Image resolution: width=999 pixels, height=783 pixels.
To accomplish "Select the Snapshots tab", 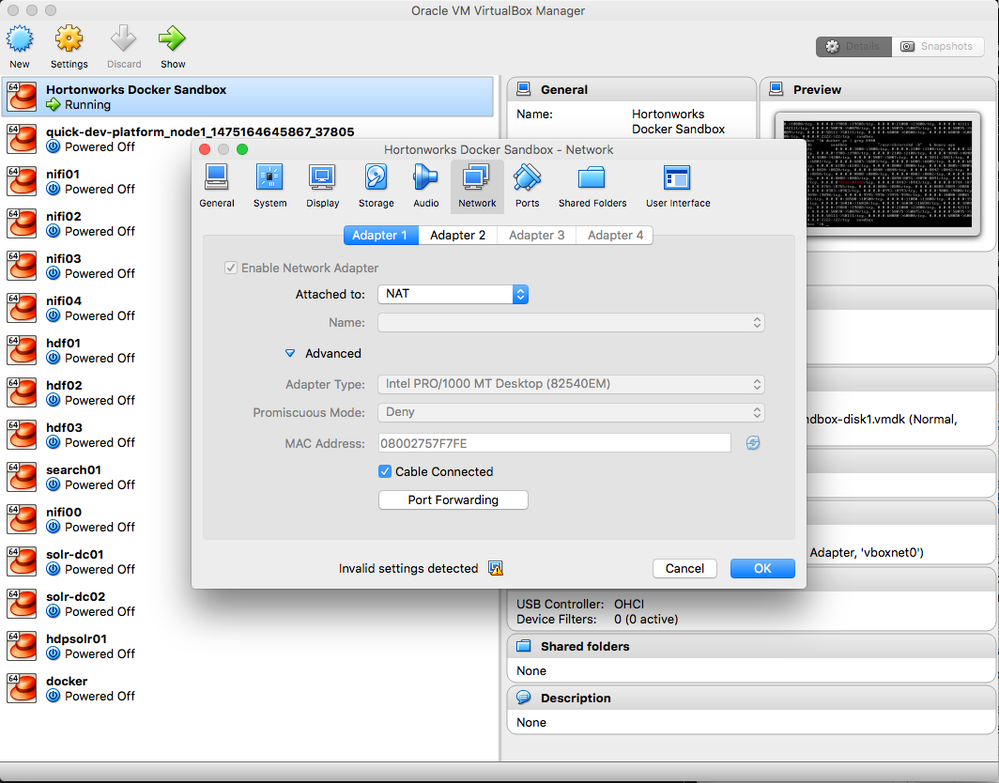I will tap(938, 46).
